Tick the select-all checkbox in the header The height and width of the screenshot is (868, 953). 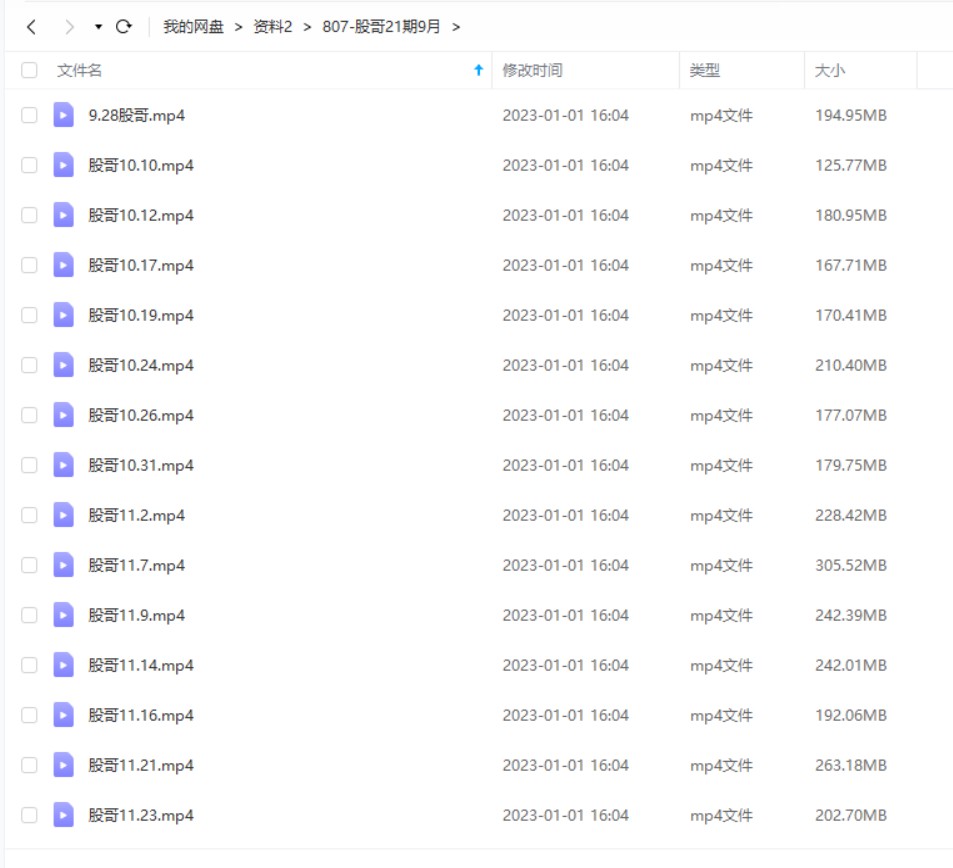29,71
